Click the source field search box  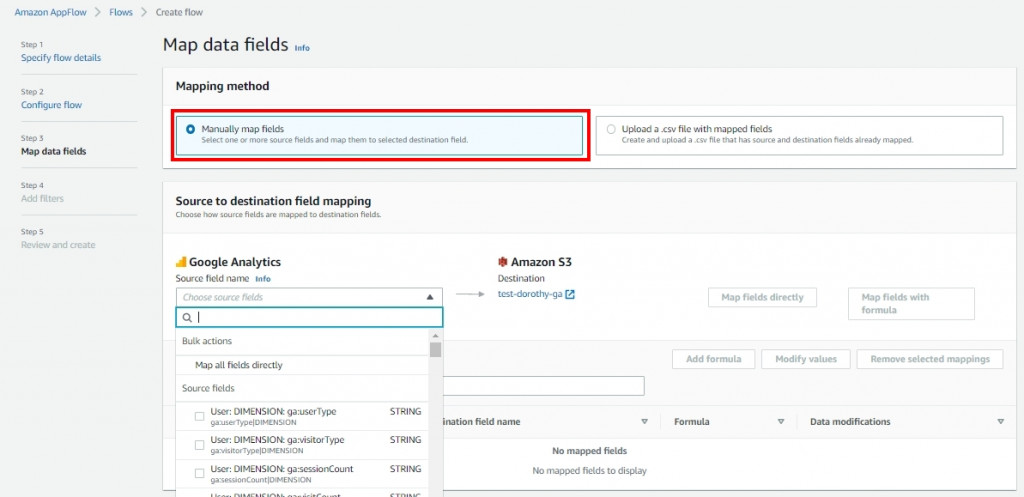pyautogui.click(x=309, y=317)
